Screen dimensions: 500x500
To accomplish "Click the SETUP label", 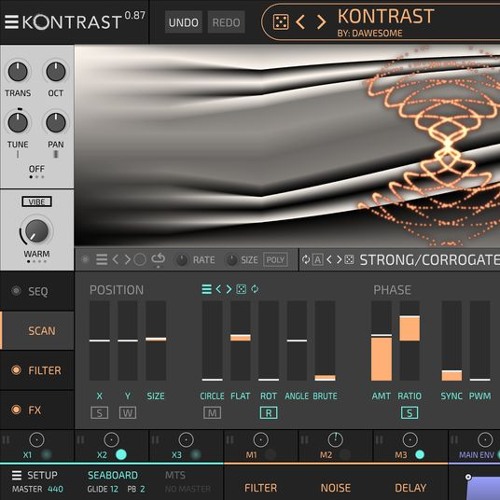I will 42,475.
